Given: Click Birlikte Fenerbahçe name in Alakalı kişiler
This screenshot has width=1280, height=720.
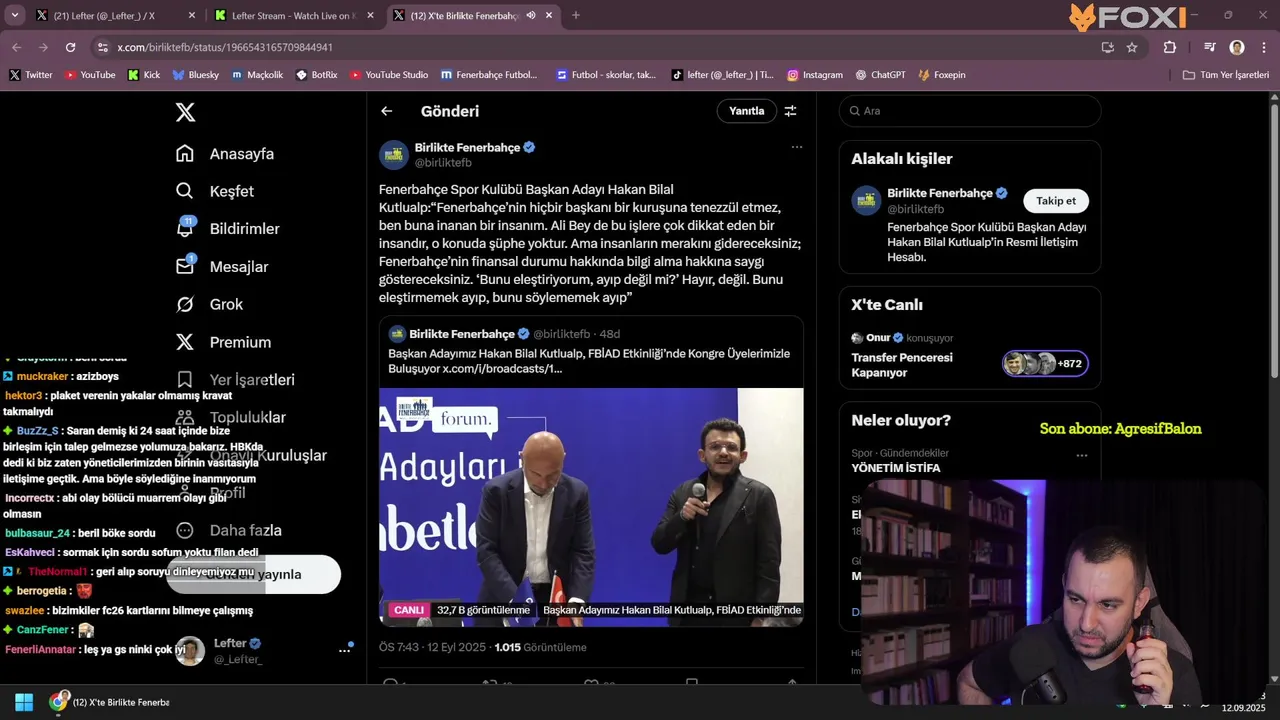Looking at the screenshot, I should coord(940,193).
